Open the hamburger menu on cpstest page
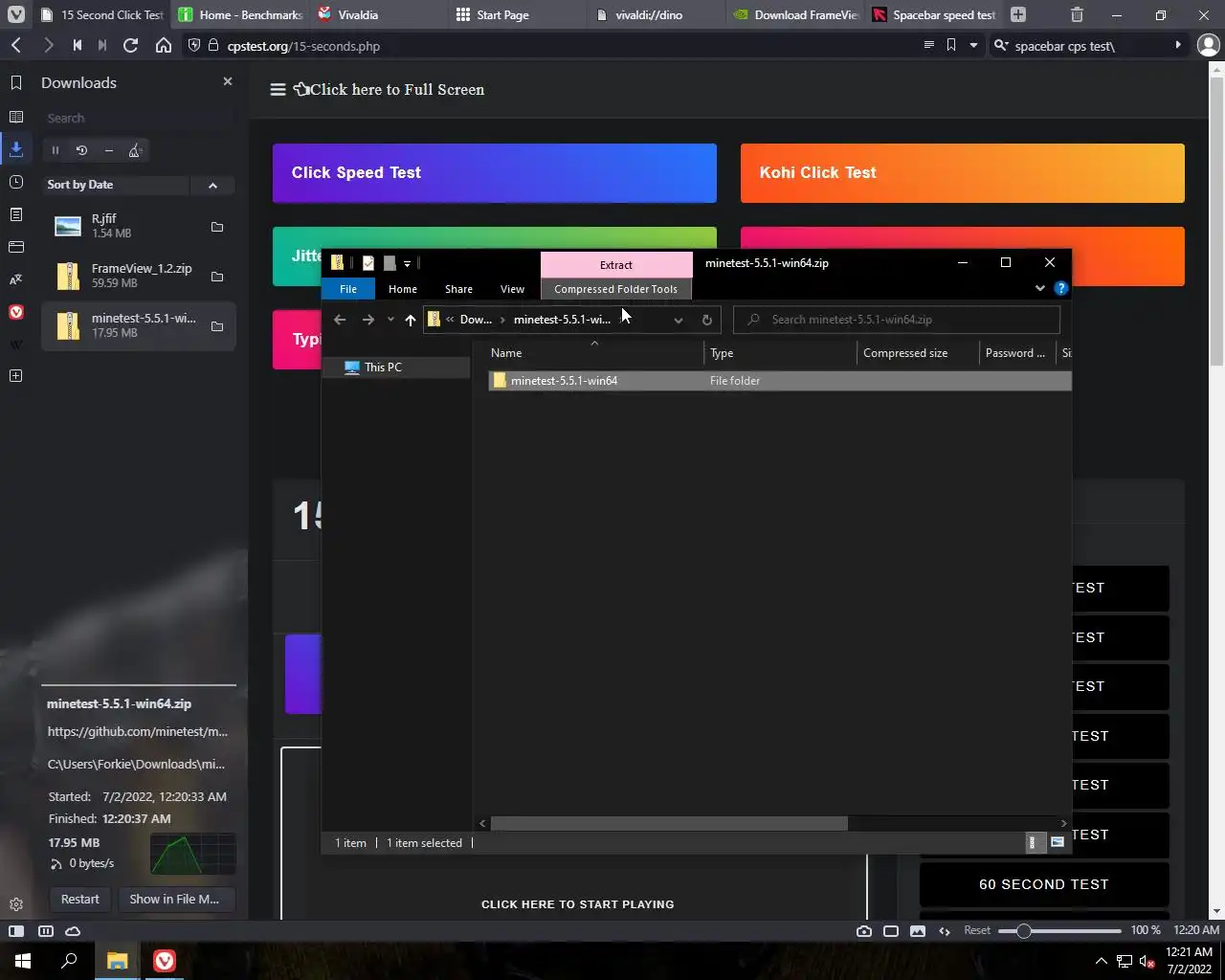 click(x=278, y=89)
